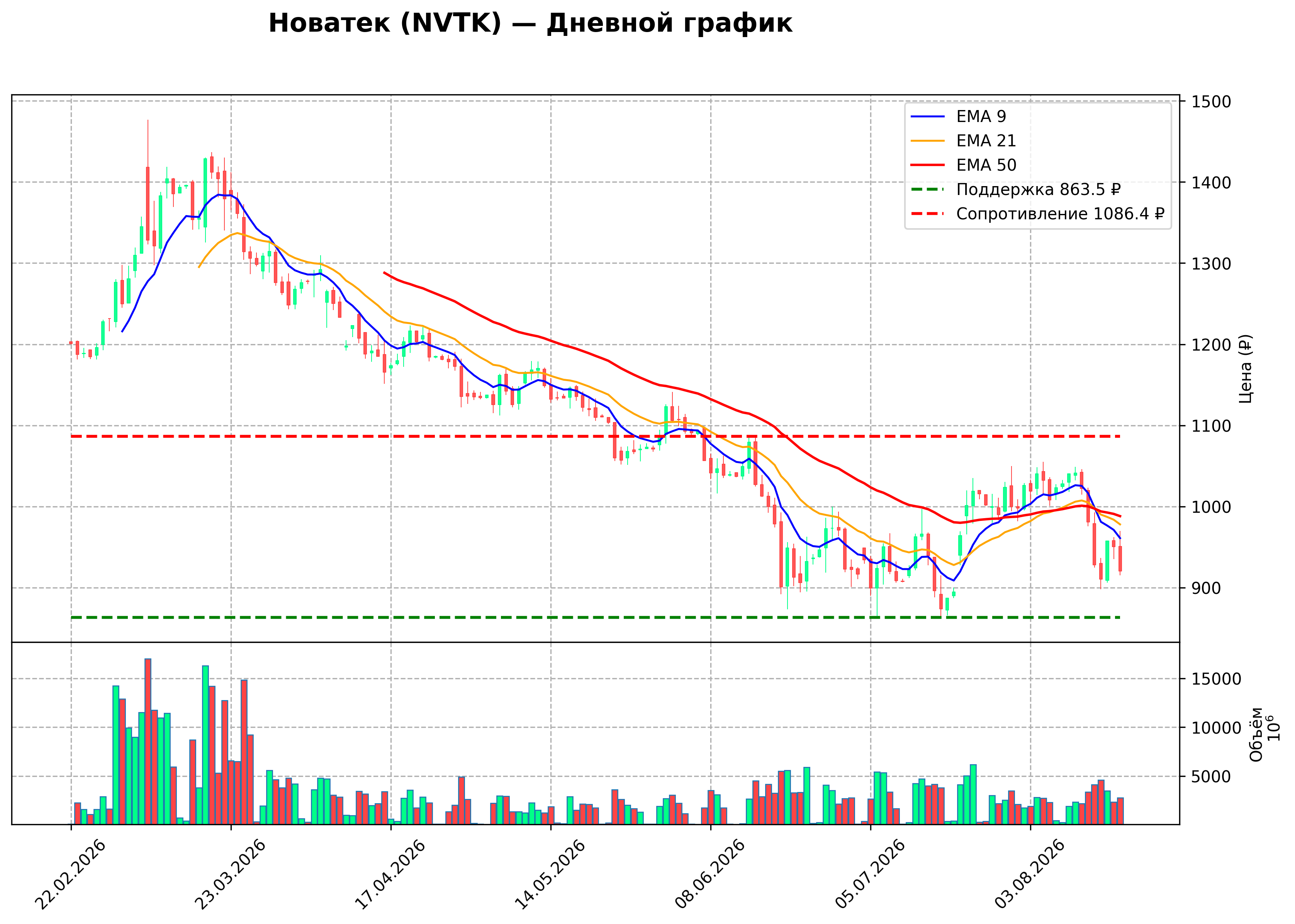This screenshot has height=924, width=1295.
Task: Click the 5000 volume axis tick label
Action: pos(1211,777)
